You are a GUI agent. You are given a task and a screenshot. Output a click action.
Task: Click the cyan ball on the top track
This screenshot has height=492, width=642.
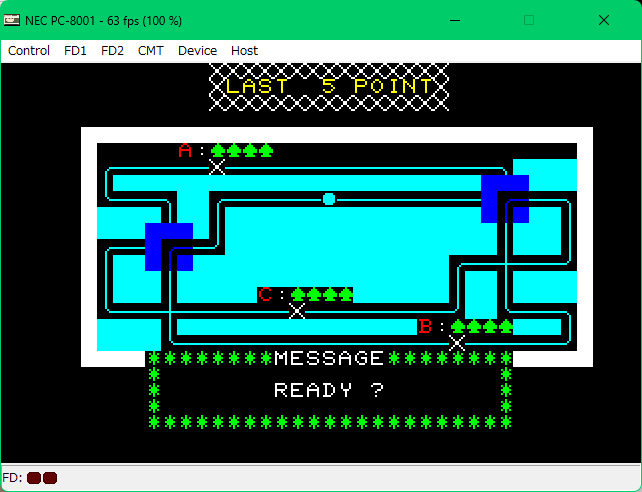(x=329, y=199)
